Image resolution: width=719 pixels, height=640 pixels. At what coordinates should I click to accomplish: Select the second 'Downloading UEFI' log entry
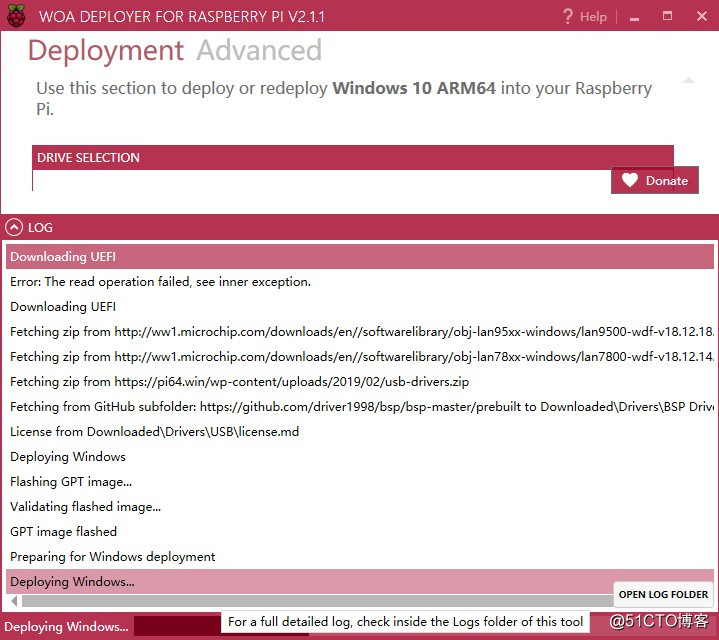point(360,307)
